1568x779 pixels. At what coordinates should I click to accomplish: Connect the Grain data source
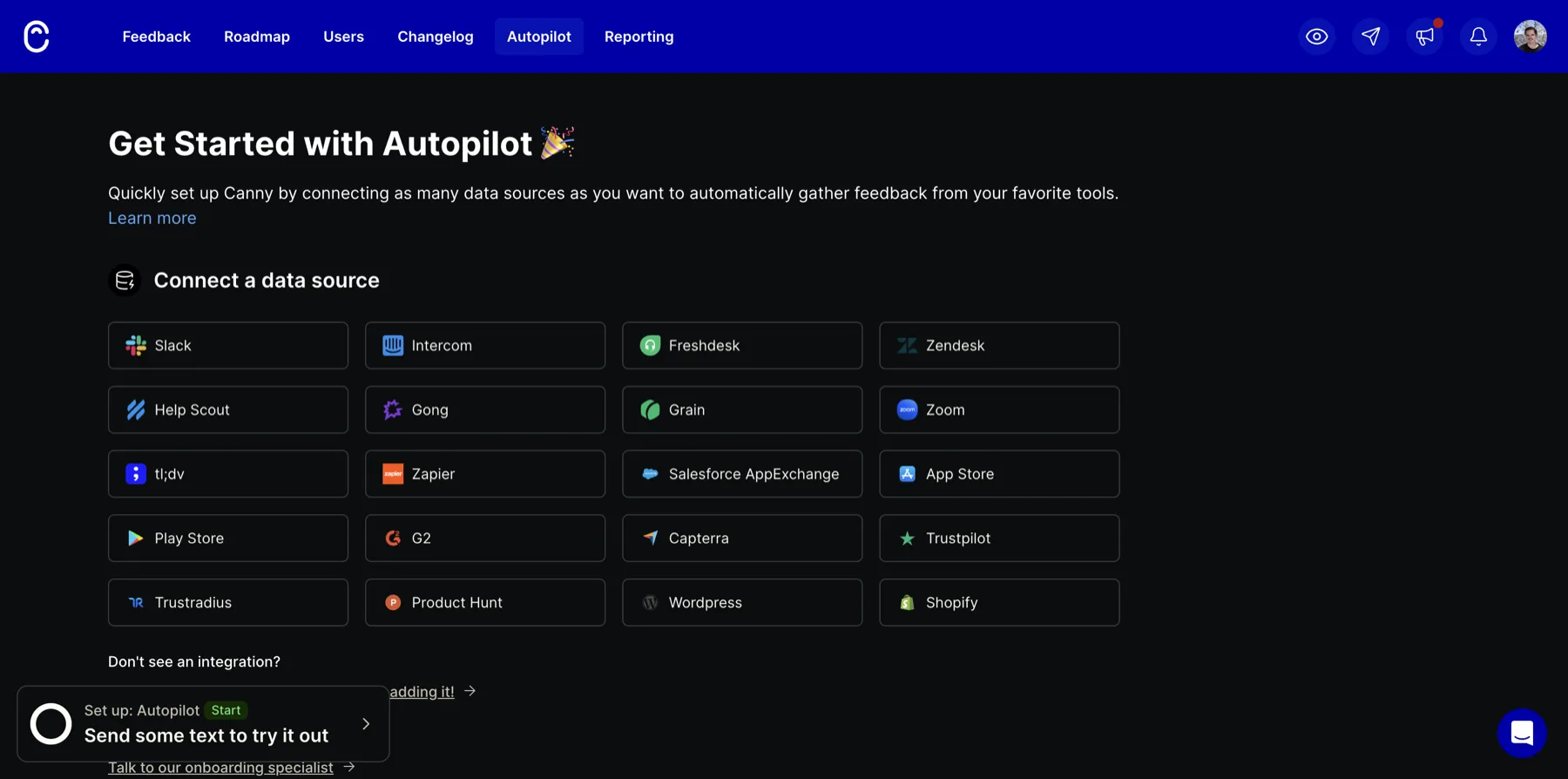point(742,410)
